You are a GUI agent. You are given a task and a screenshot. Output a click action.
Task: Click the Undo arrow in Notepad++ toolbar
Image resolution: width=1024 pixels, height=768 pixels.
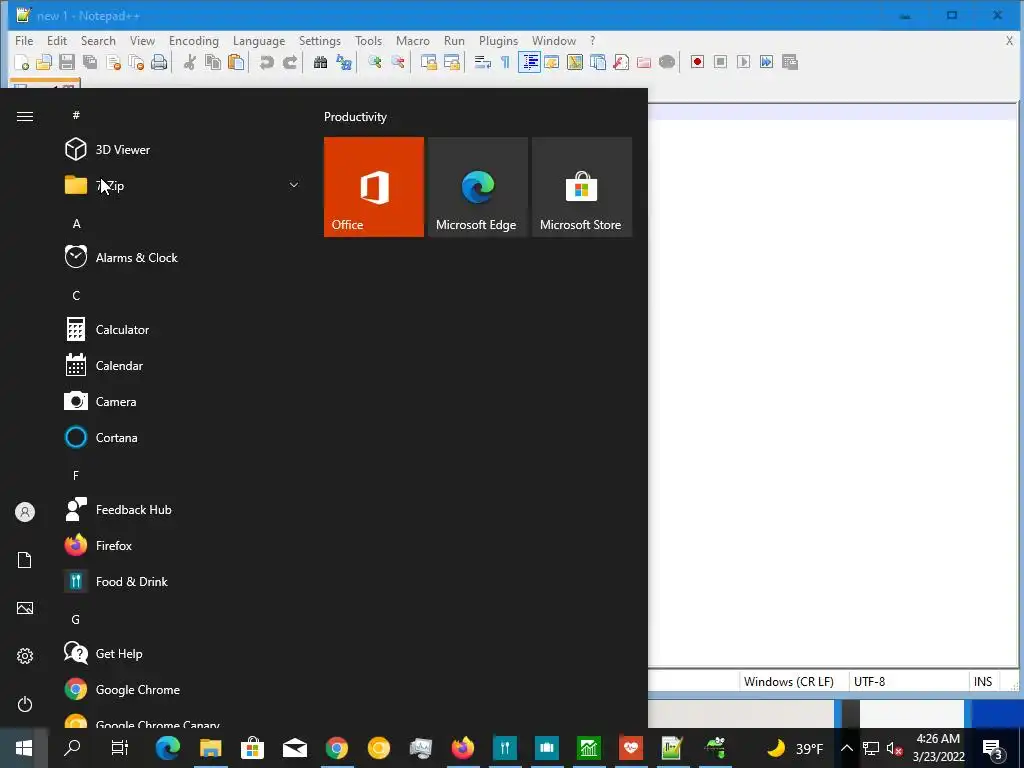click(266, 62)
